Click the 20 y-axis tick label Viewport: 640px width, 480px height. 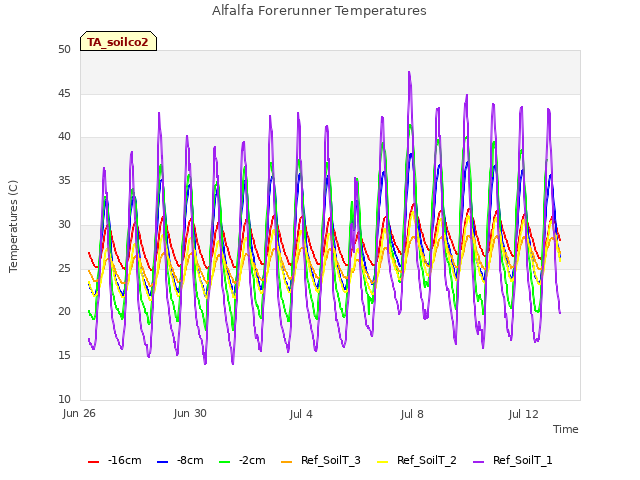(64, 312)
